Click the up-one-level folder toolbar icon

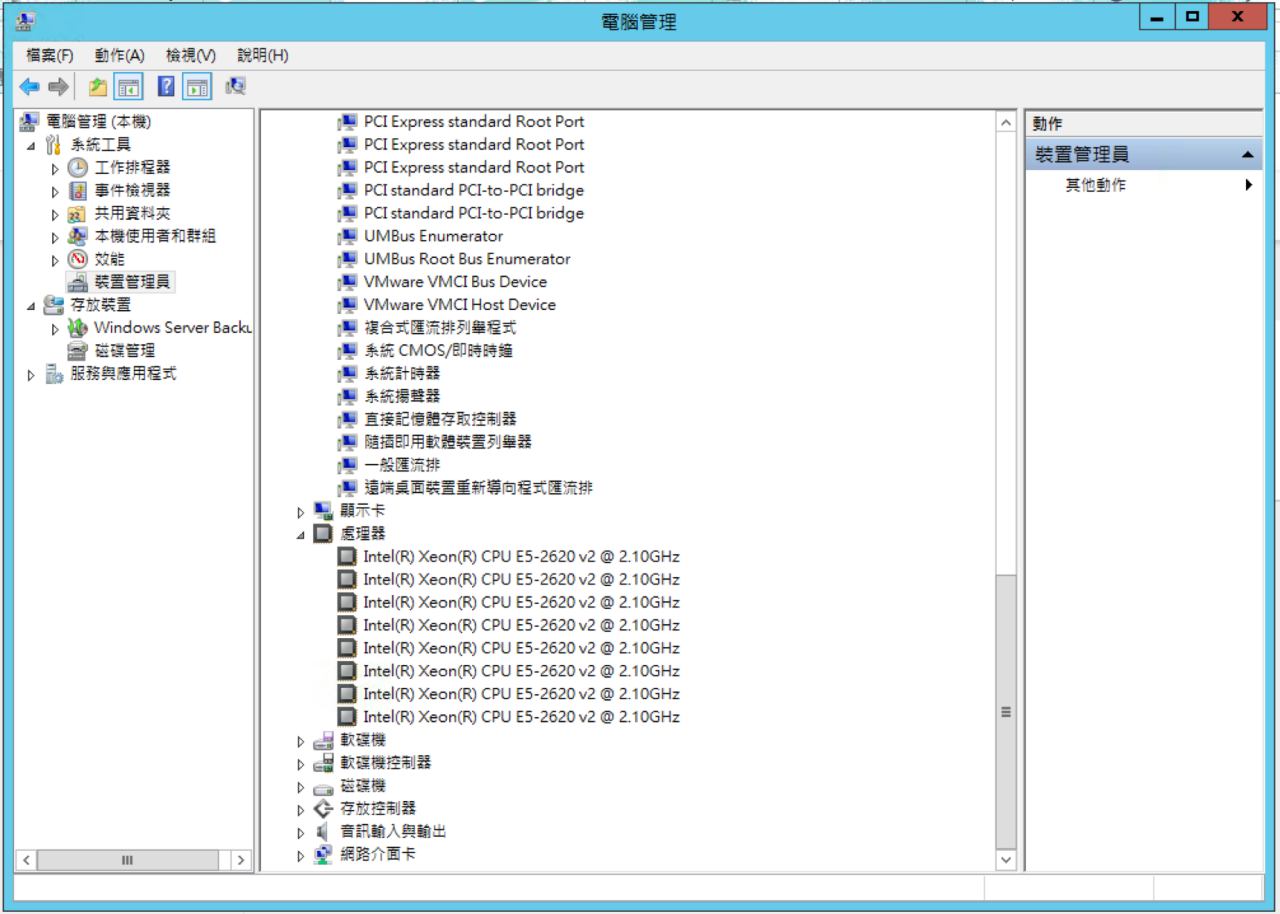click(98, 88)
